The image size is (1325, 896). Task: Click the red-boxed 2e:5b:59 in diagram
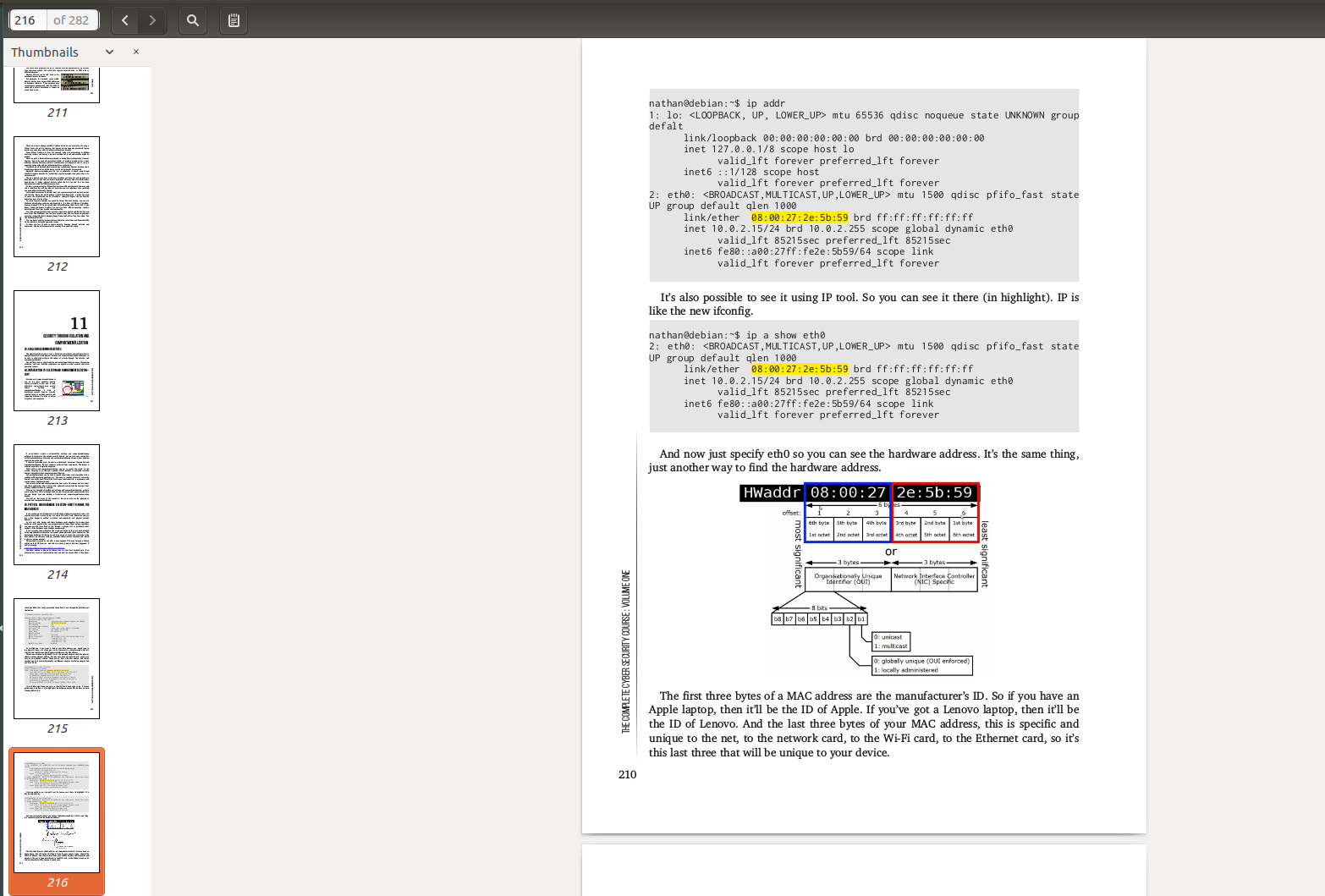coord(934,492)
